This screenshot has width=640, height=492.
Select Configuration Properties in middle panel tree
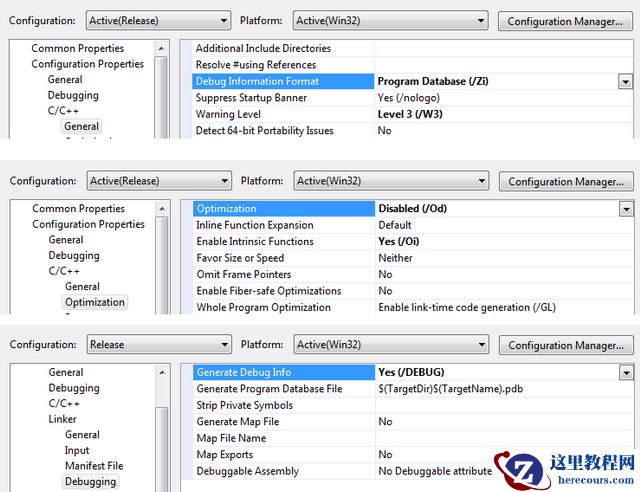point(88,224)
